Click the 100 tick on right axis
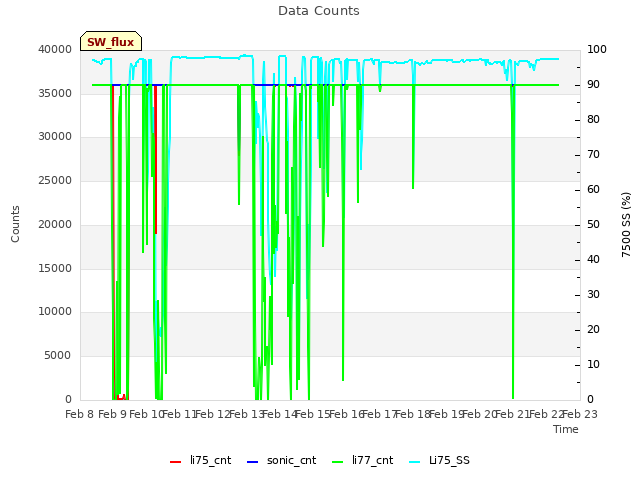Viewport: 640px width, 480px height. point(597,49)
